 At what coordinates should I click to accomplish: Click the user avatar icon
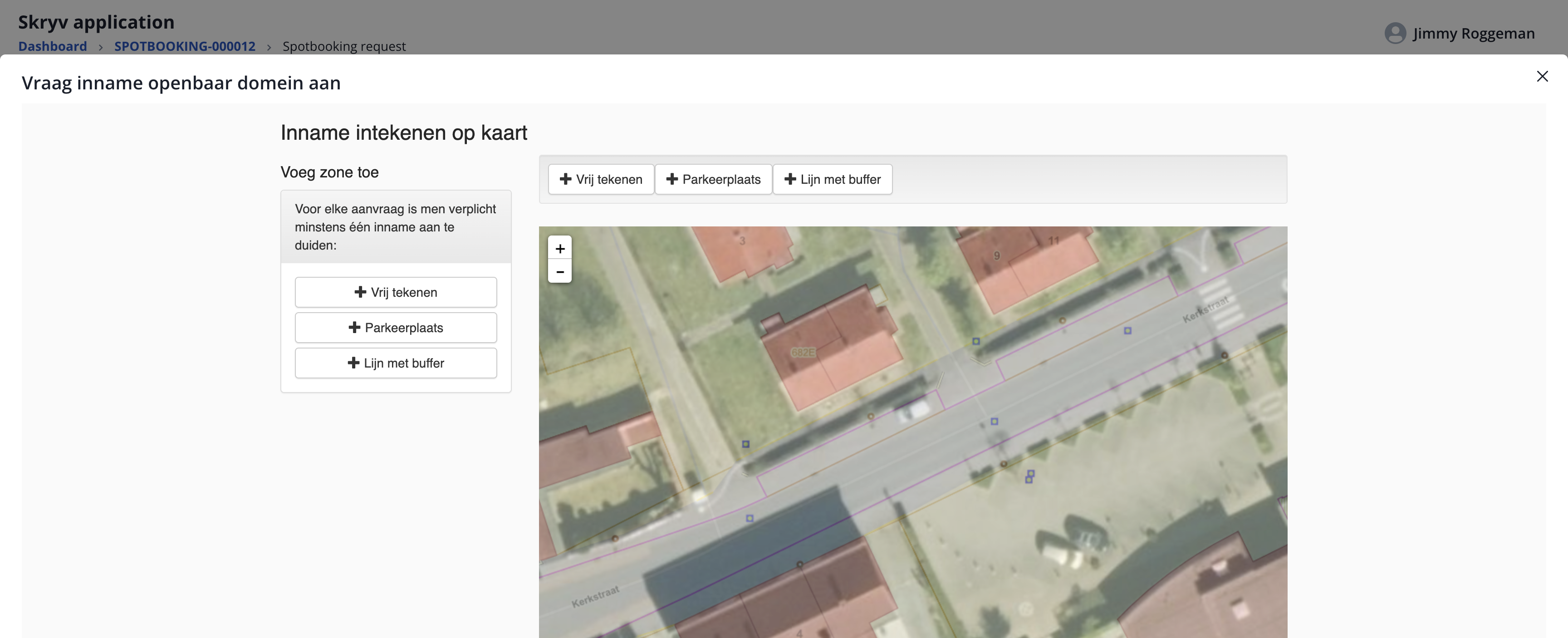1395,33
